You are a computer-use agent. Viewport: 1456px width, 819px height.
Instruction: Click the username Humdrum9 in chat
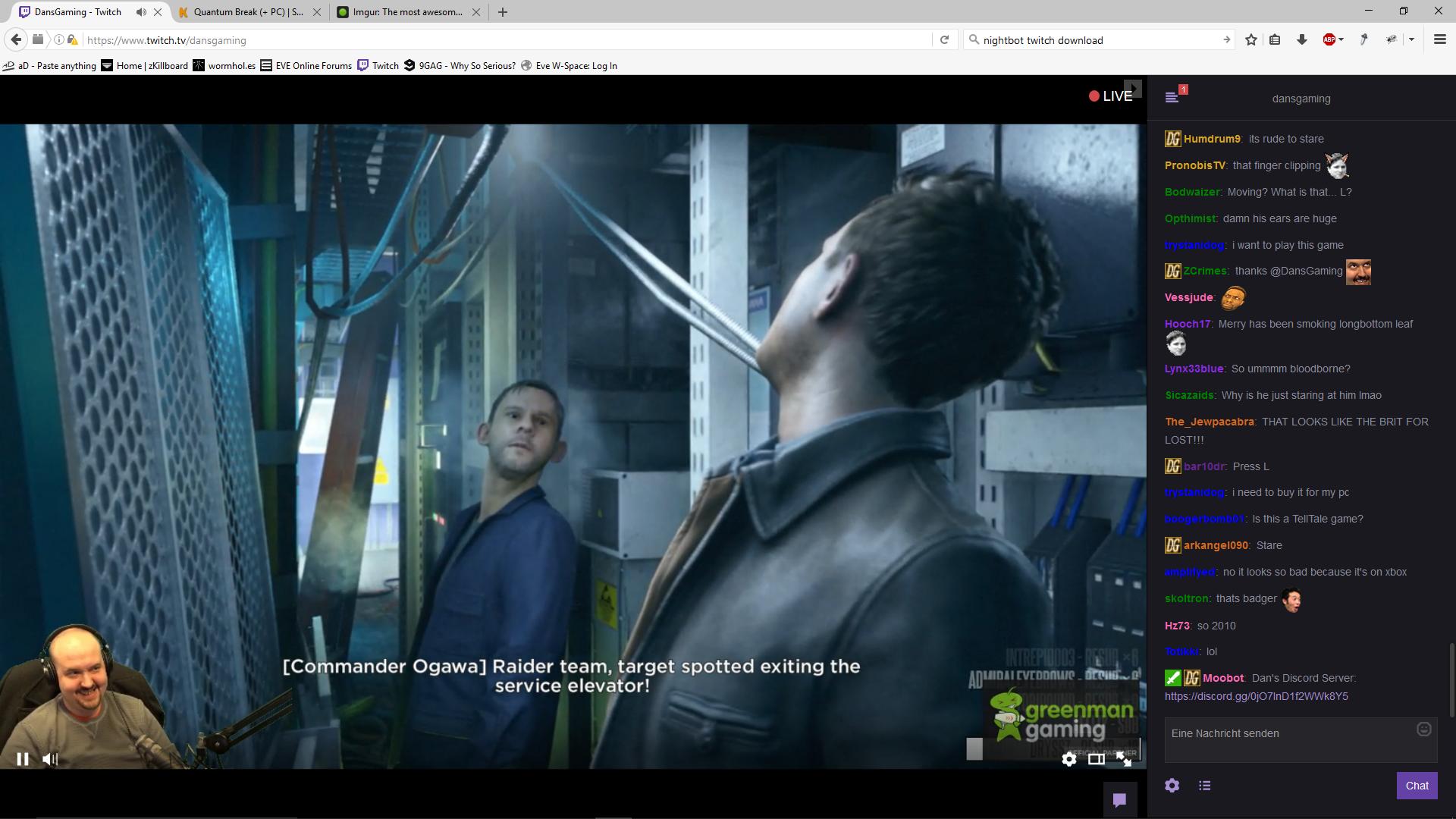pos(1212,139)
